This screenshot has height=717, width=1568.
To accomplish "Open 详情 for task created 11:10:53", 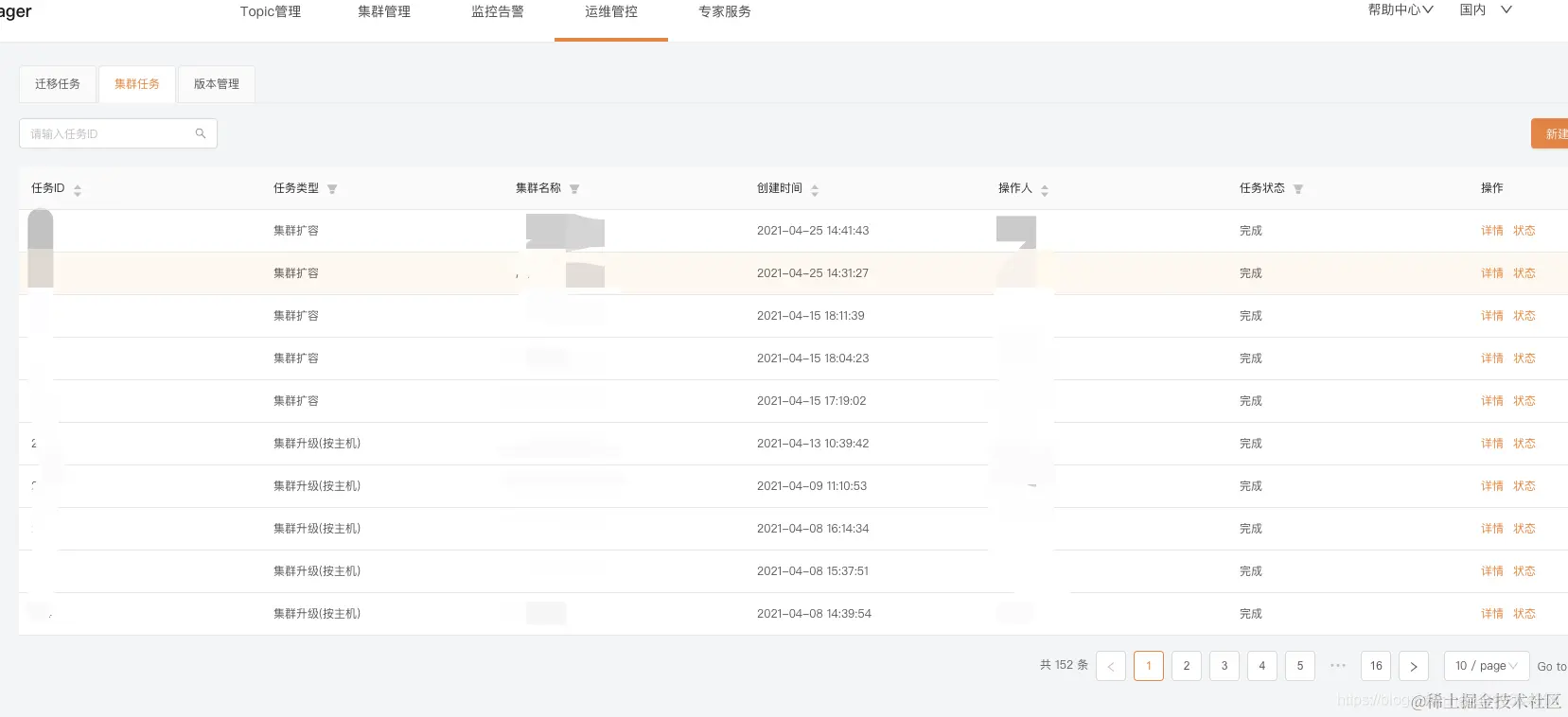I will [x=1492, y=486].
